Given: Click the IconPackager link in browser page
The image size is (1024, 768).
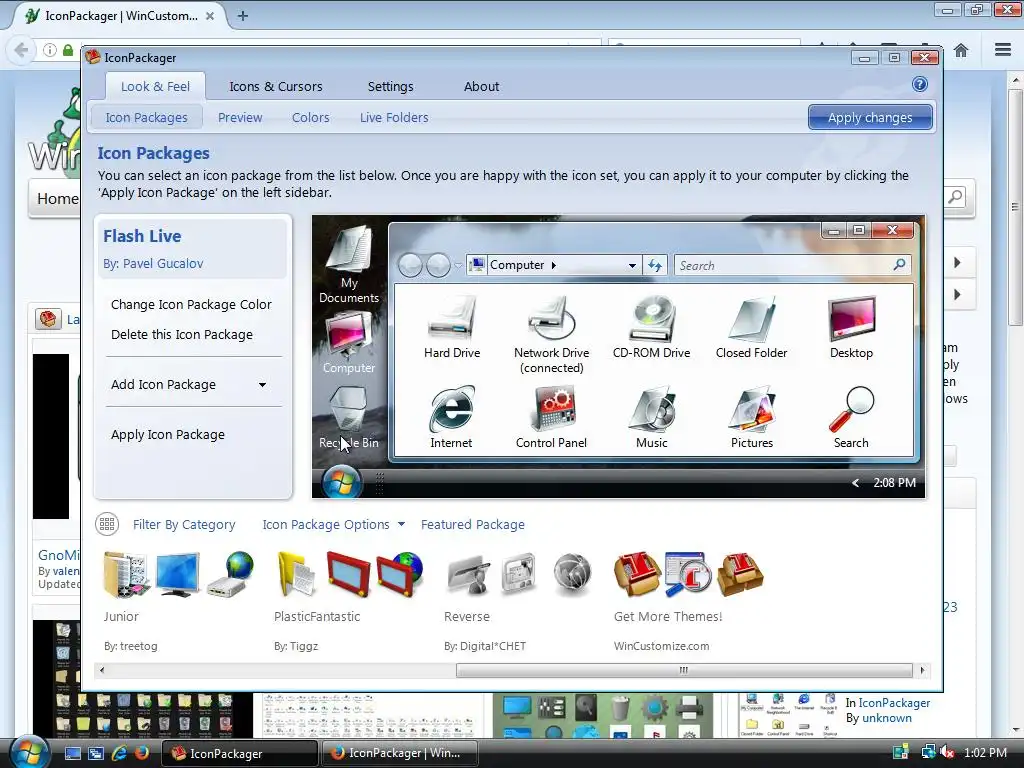Looking at the screenshot, I should point(894,703).
